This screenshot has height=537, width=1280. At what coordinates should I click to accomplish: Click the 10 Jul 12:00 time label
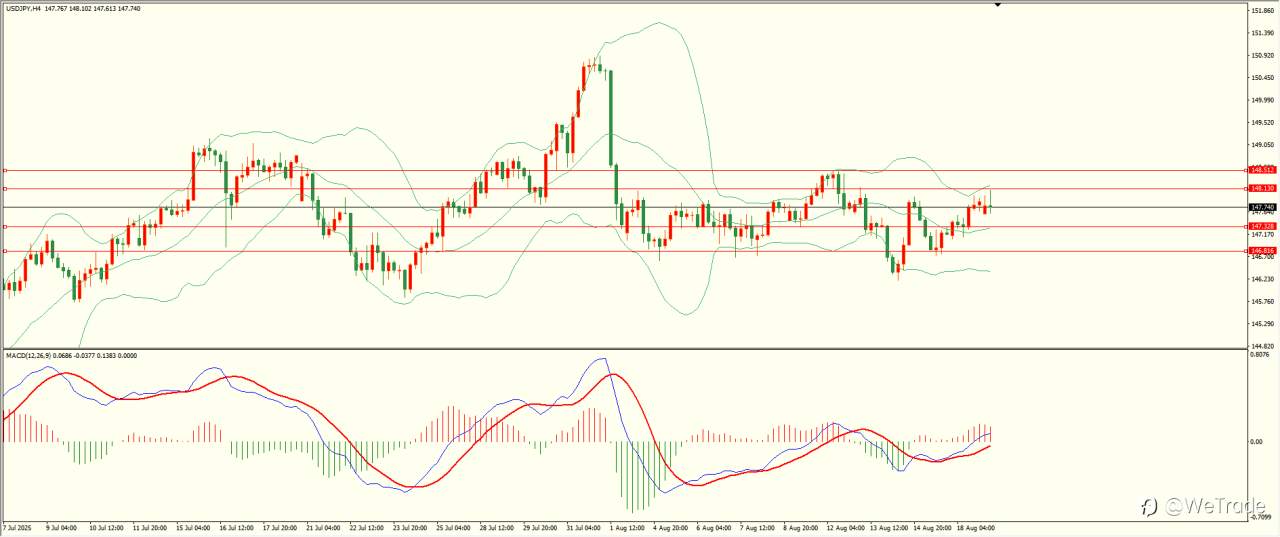tap(106, 527)
